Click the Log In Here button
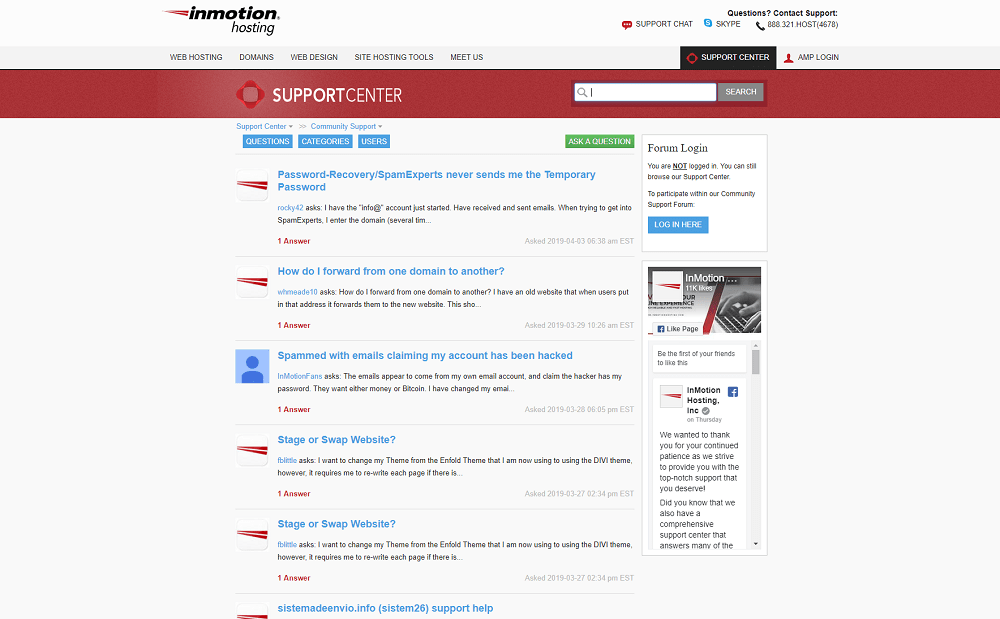The width and height of the screenshot is (1000, 619). (x=678, y=224)
